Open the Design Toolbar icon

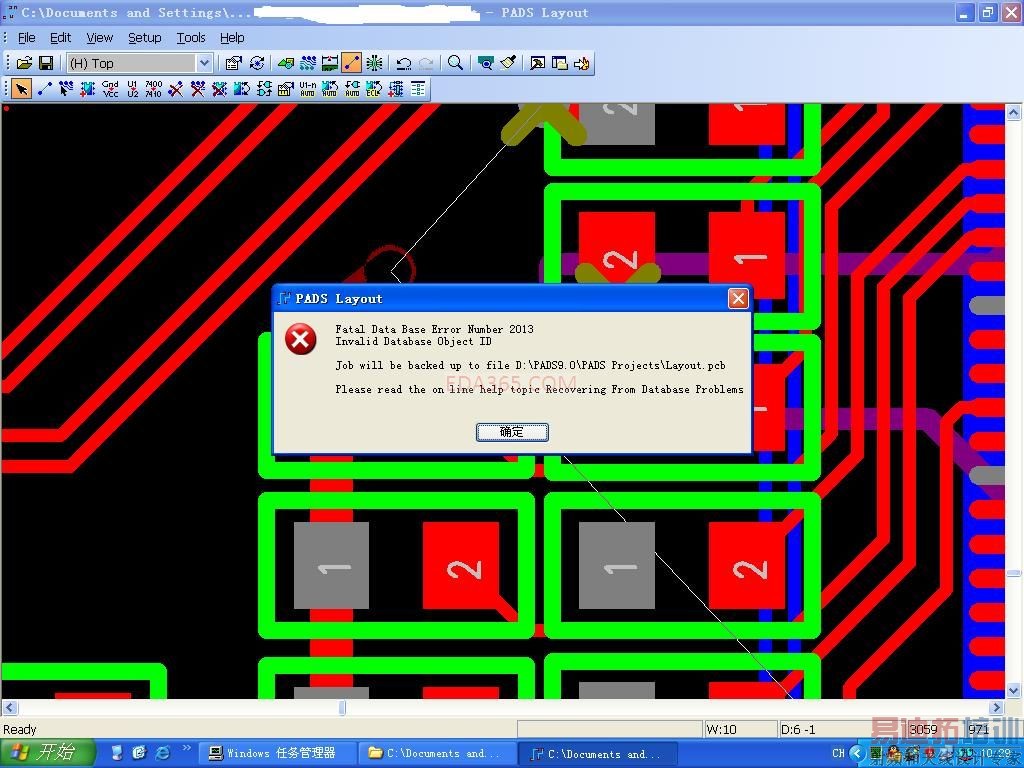[308, 63]
